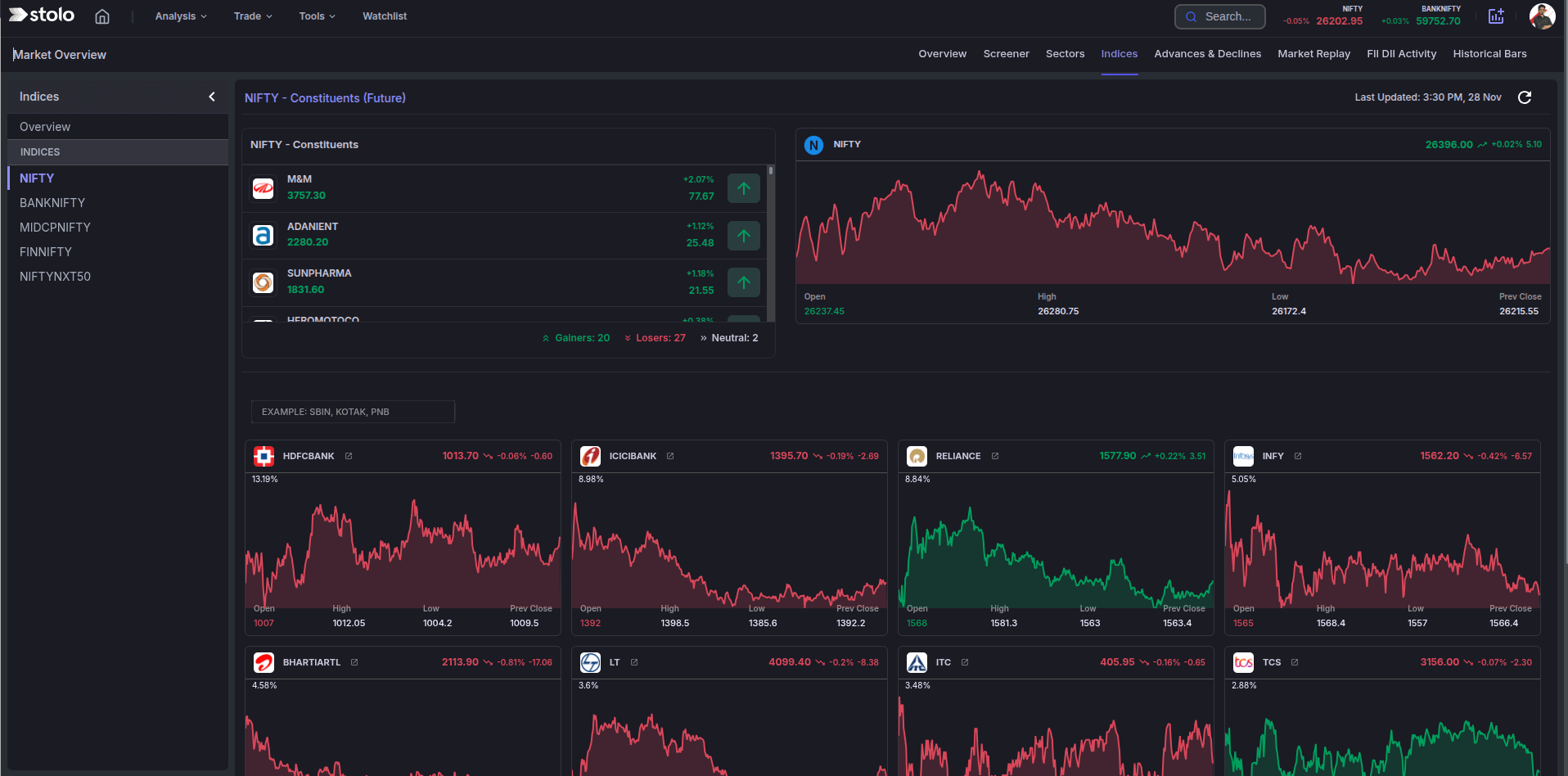The height and width of the screenshot is (776, 1568).
Task: Open the FII DII Activity tab
Action: tap(1401, 53)
